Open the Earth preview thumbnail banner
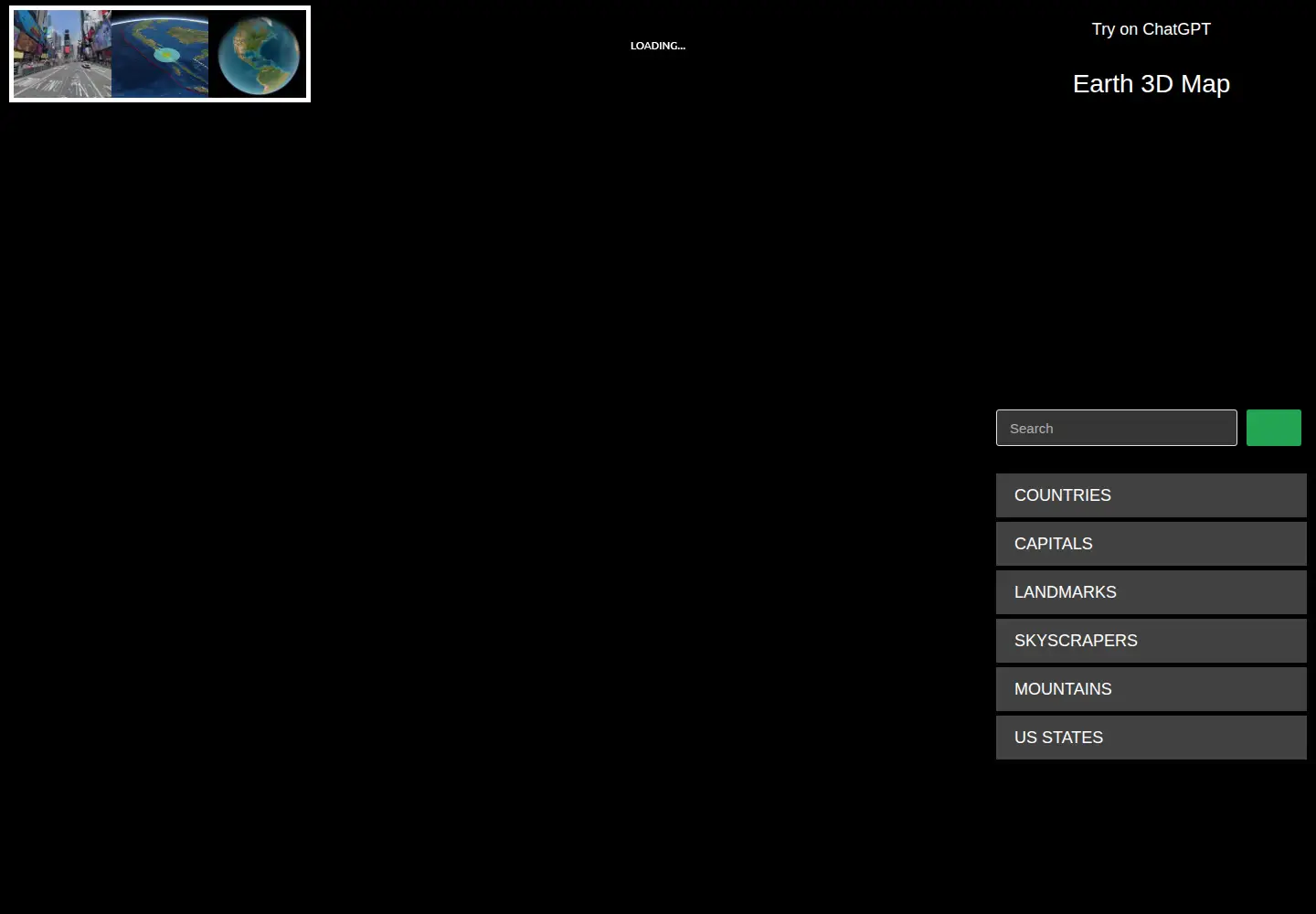 (160, 54)
